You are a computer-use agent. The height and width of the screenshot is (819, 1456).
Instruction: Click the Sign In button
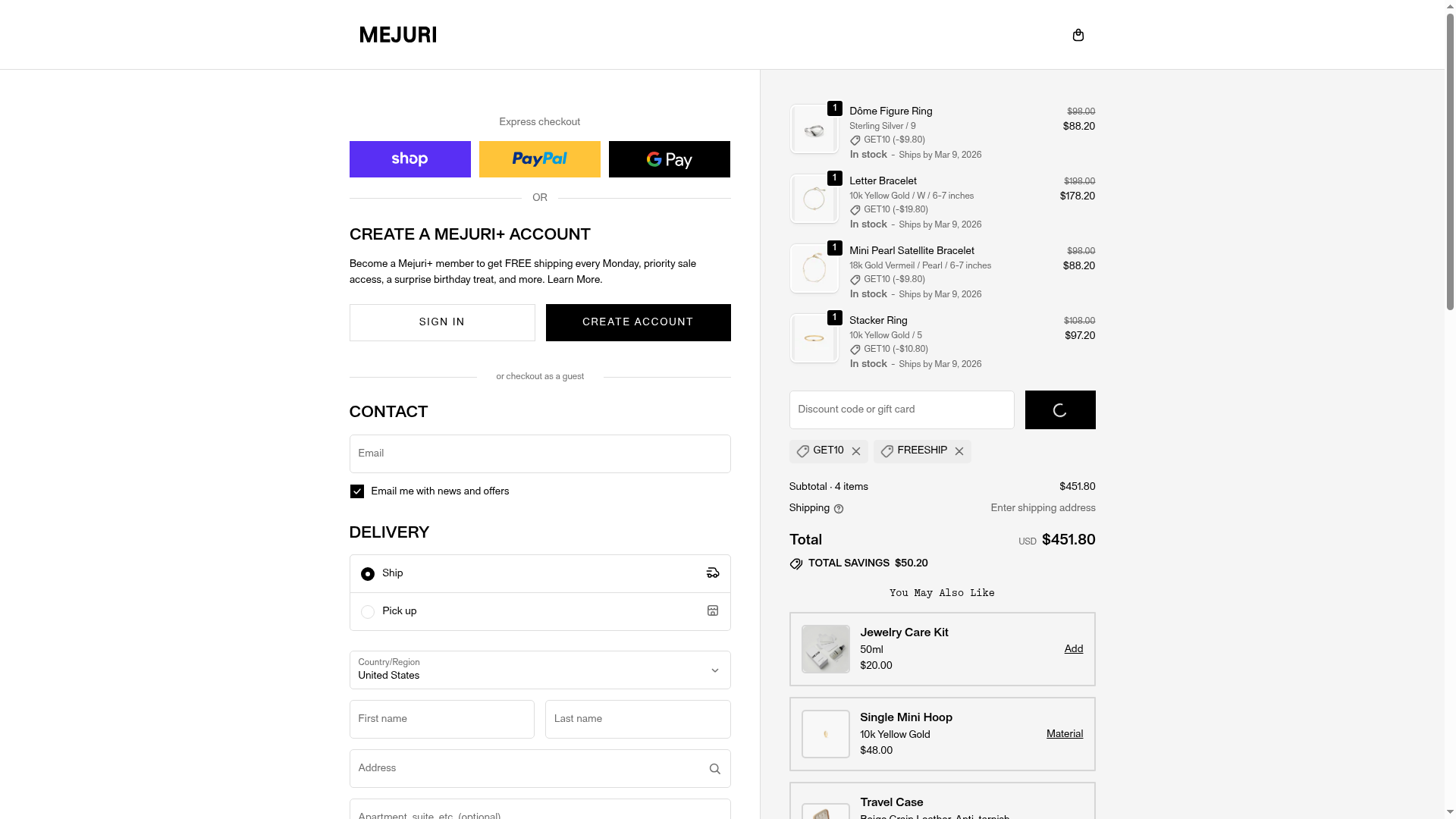tap(441, 322)
